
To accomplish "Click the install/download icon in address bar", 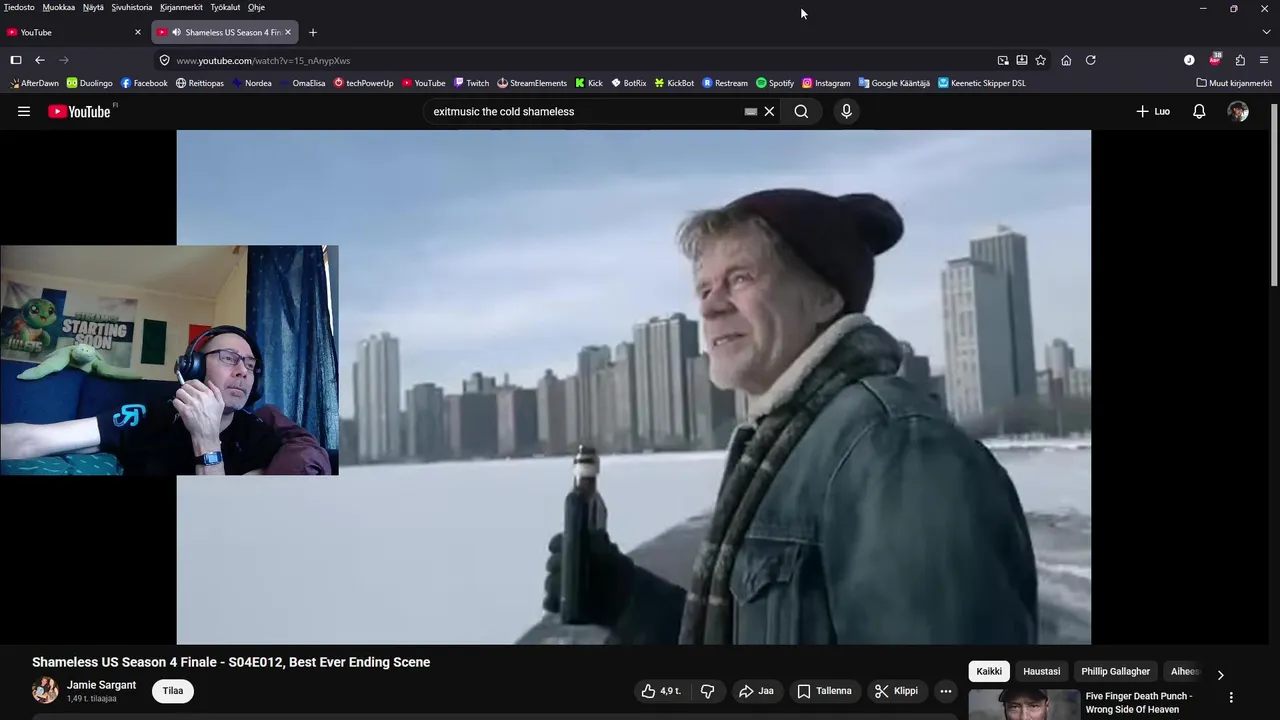I will point(1022,60).
